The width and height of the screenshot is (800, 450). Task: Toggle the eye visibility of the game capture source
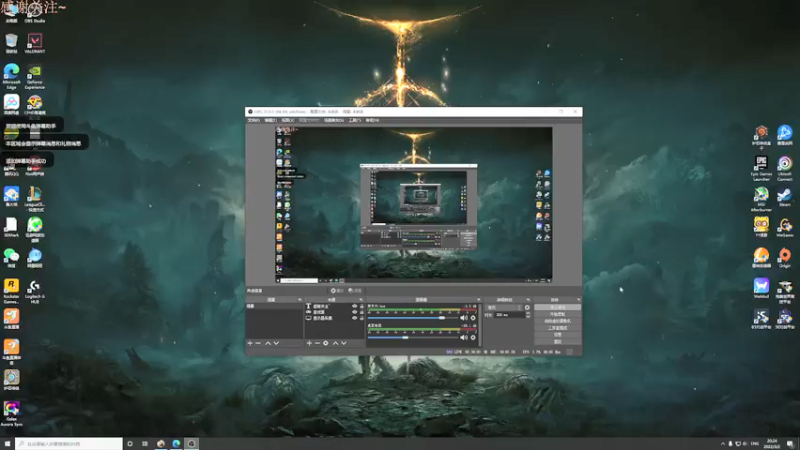click(355, 312)
